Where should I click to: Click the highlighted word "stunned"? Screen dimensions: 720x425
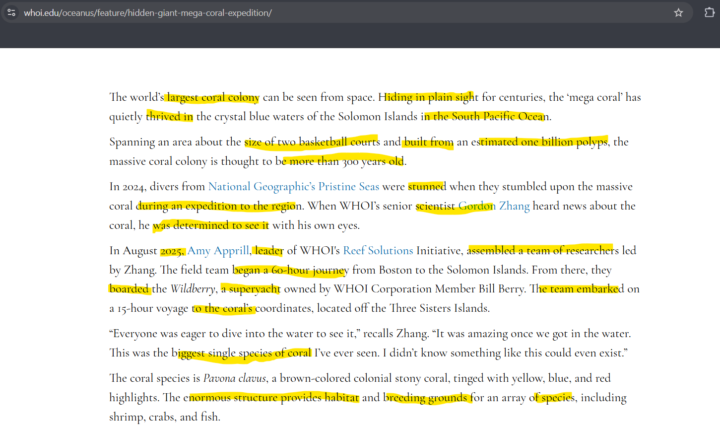(427, 186)
